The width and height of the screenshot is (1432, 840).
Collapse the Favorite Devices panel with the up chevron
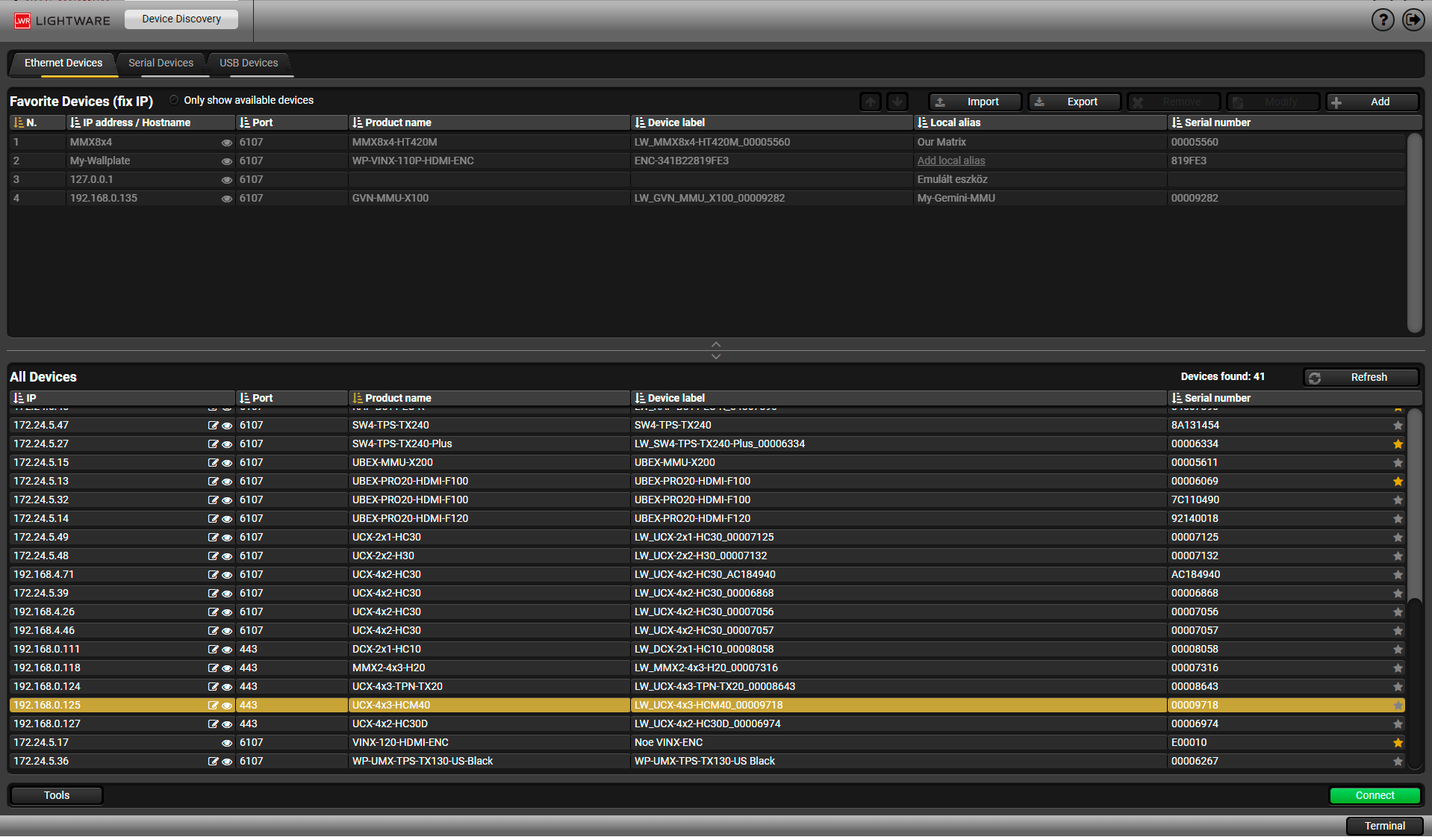coord(715,344)
